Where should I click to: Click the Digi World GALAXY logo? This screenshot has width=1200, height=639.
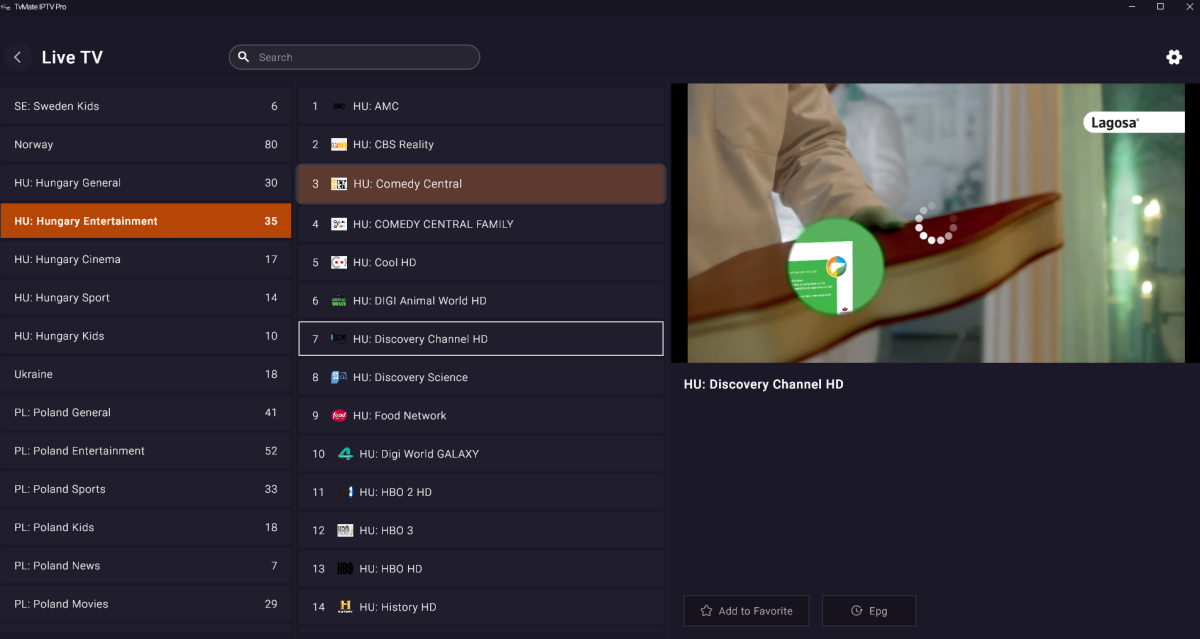tap(345, 454)
